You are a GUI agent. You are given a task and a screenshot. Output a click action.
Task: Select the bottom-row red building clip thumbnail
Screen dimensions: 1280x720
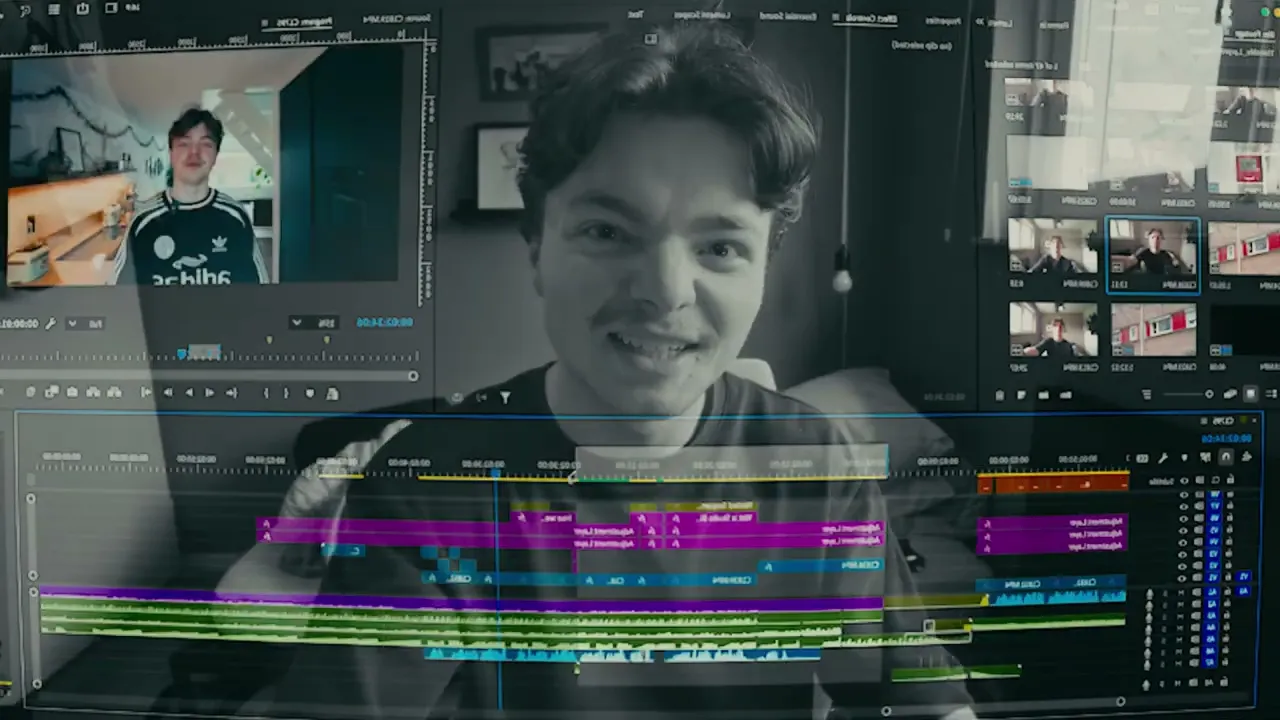tap(1153, 329)
